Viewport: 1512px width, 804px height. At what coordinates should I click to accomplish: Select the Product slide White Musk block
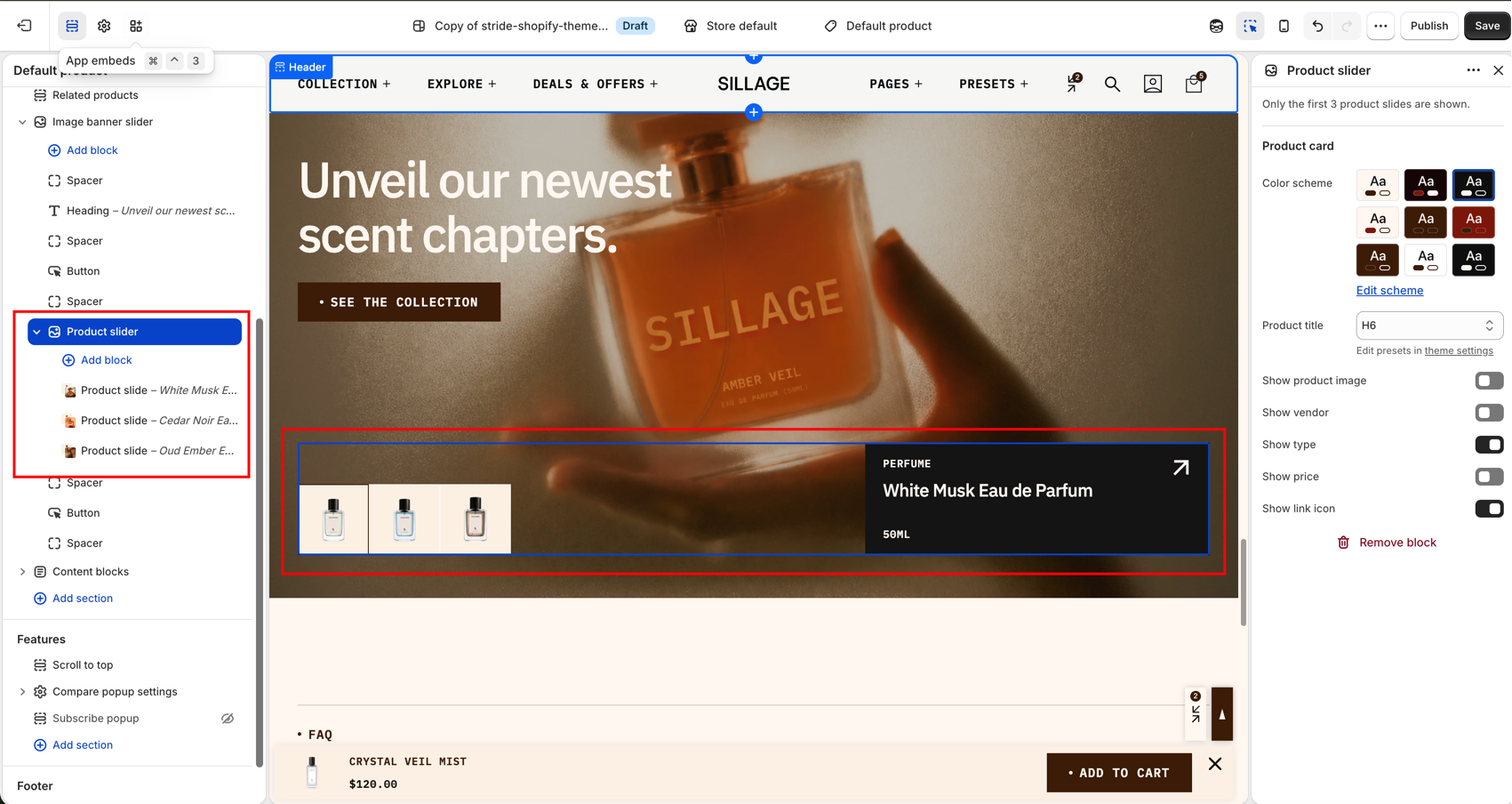coord(151,390)
